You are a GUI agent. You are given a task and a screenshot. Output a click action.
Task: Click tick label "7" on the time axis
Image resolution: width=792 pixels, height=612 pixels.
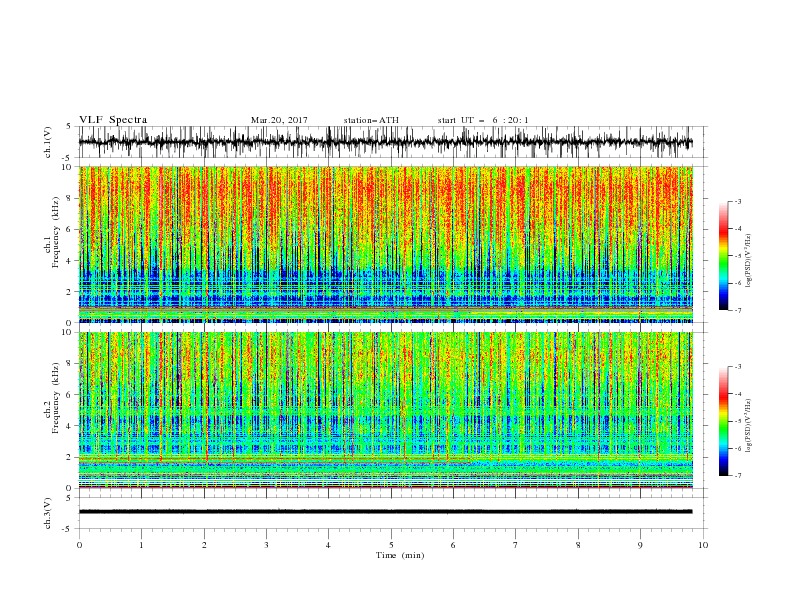click(x=515, y=545)
